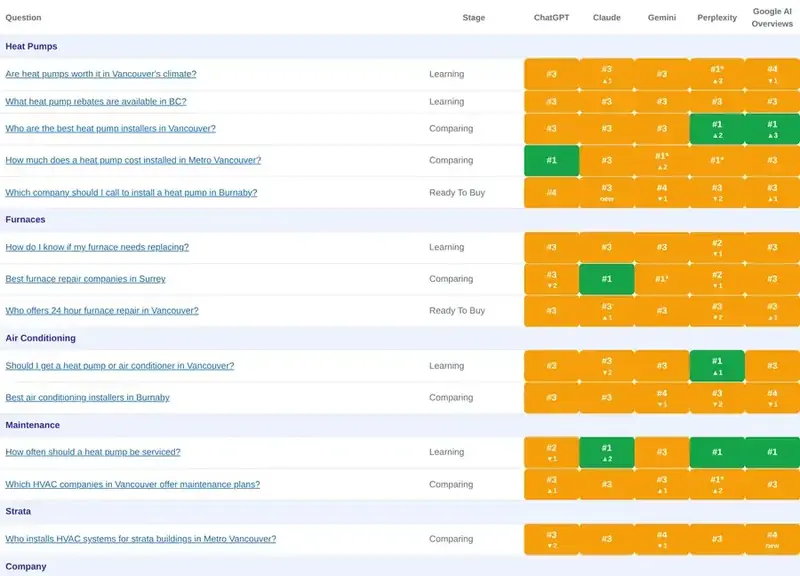Open 'Best air conditioning installers in Burnaby' link
The image size is (800, 576).
coord(87,397)
